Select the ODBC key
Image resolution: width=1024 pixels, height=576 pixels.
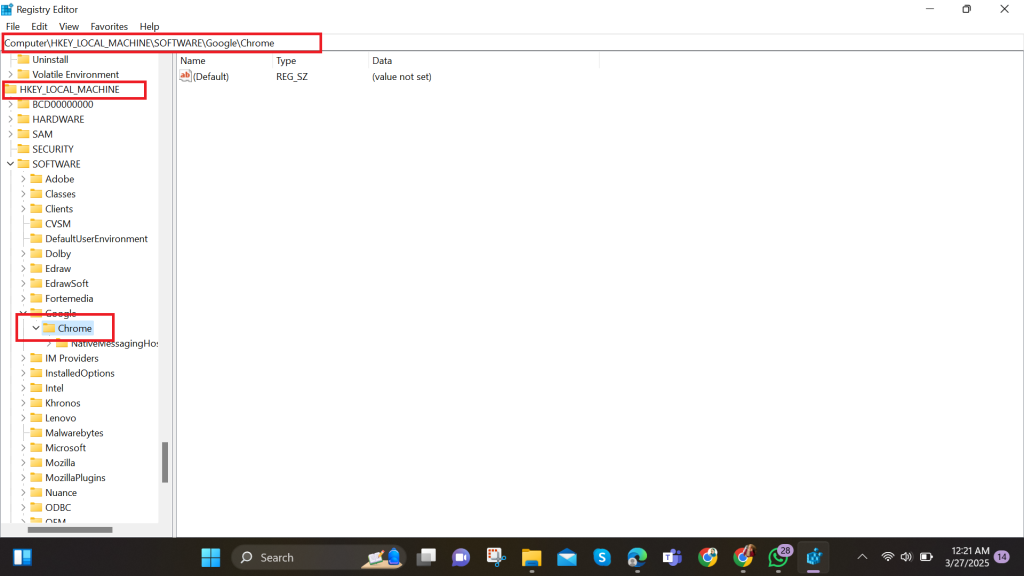(x=58, y=508)
